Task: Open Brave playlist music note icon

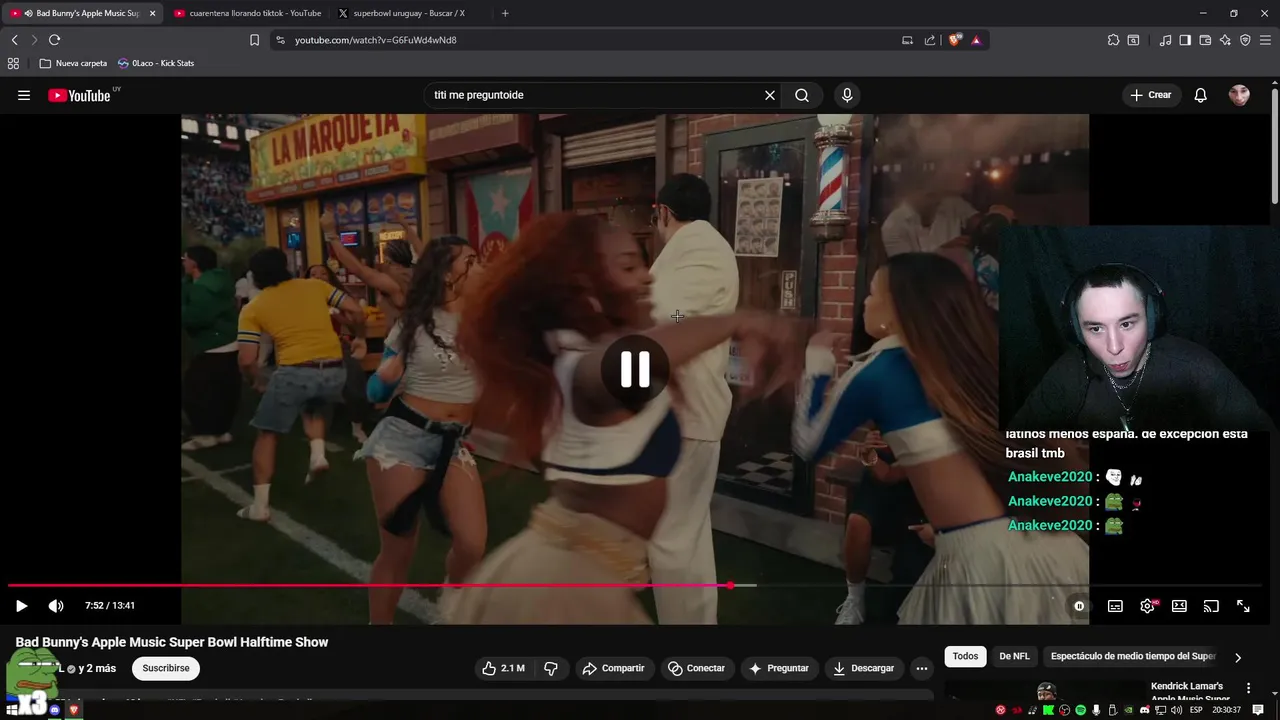Action: tap(1165, 40)
